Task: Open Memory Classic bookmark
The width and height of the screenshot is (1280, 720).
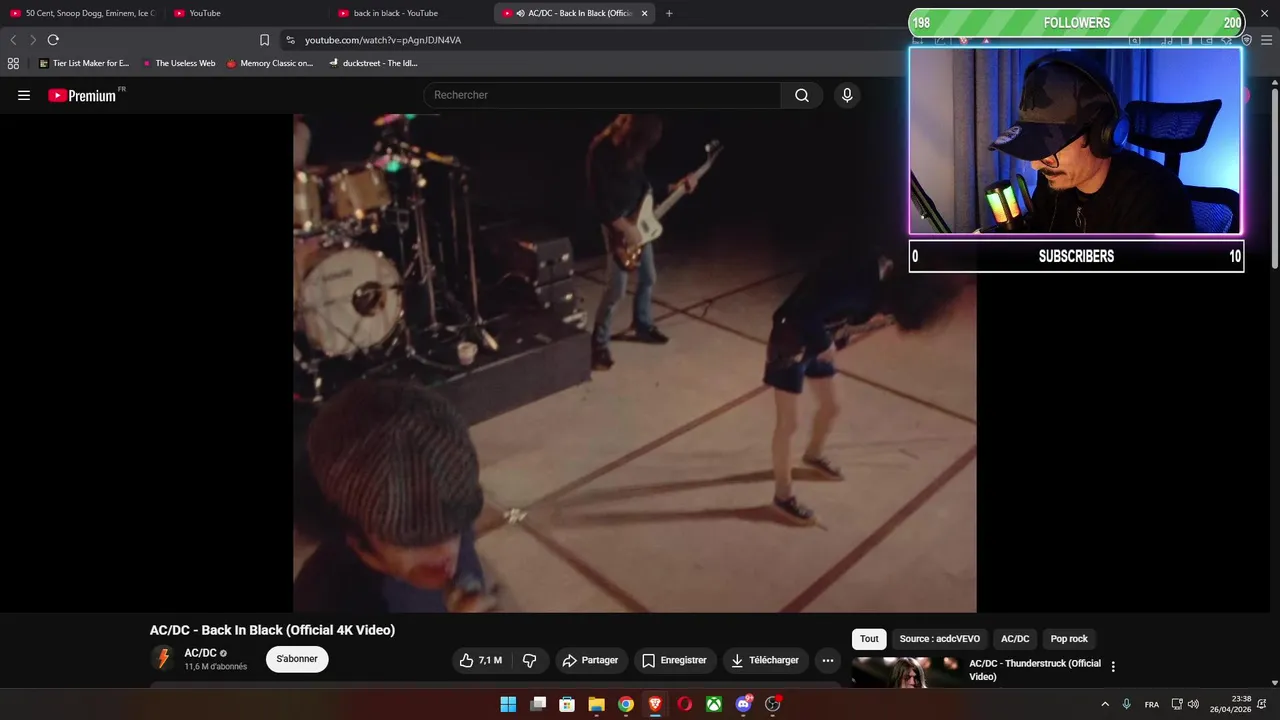Action: point(270,63)
